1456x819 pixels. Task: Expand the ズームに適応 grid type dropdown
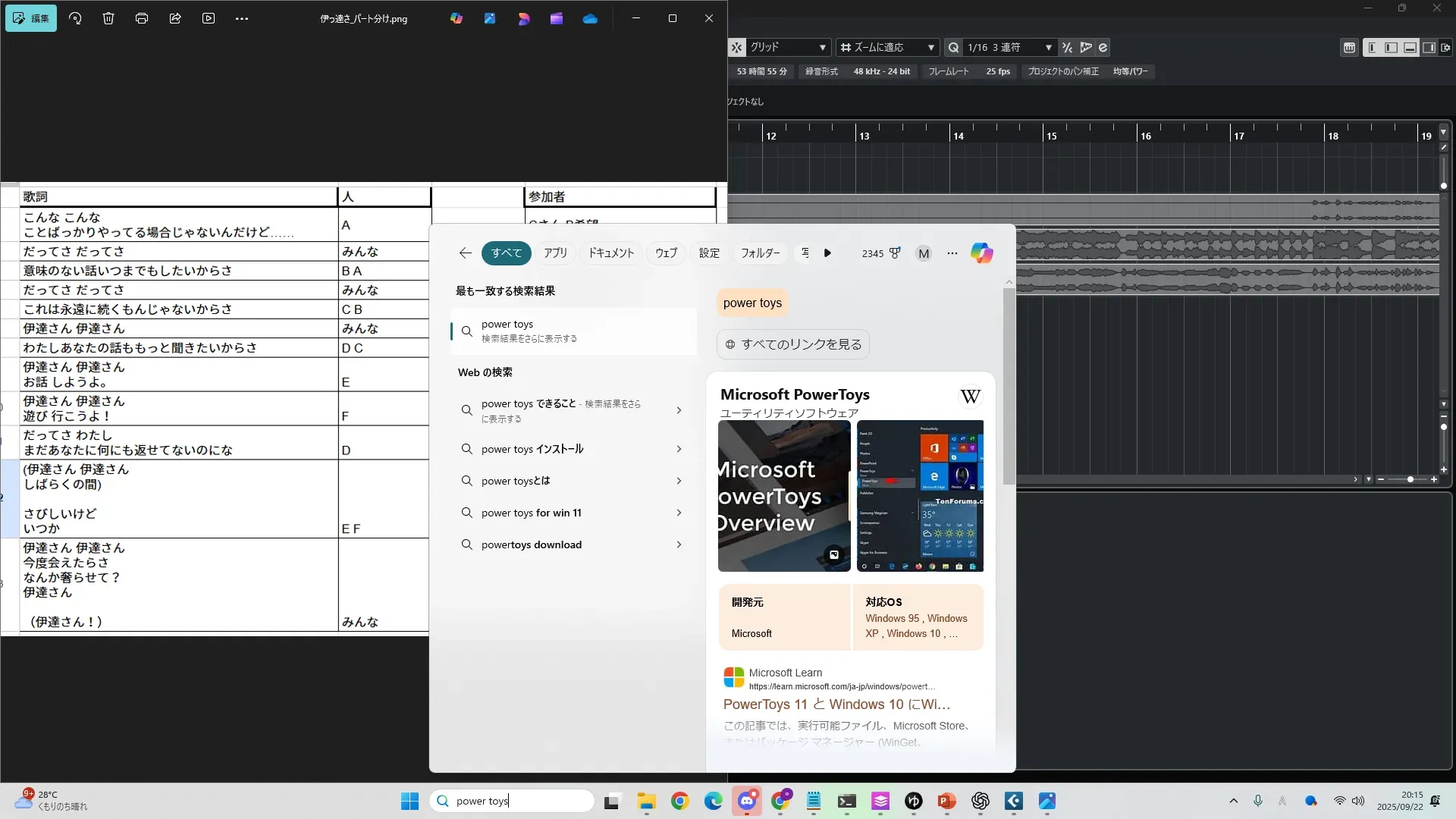(x=887, y=47)
